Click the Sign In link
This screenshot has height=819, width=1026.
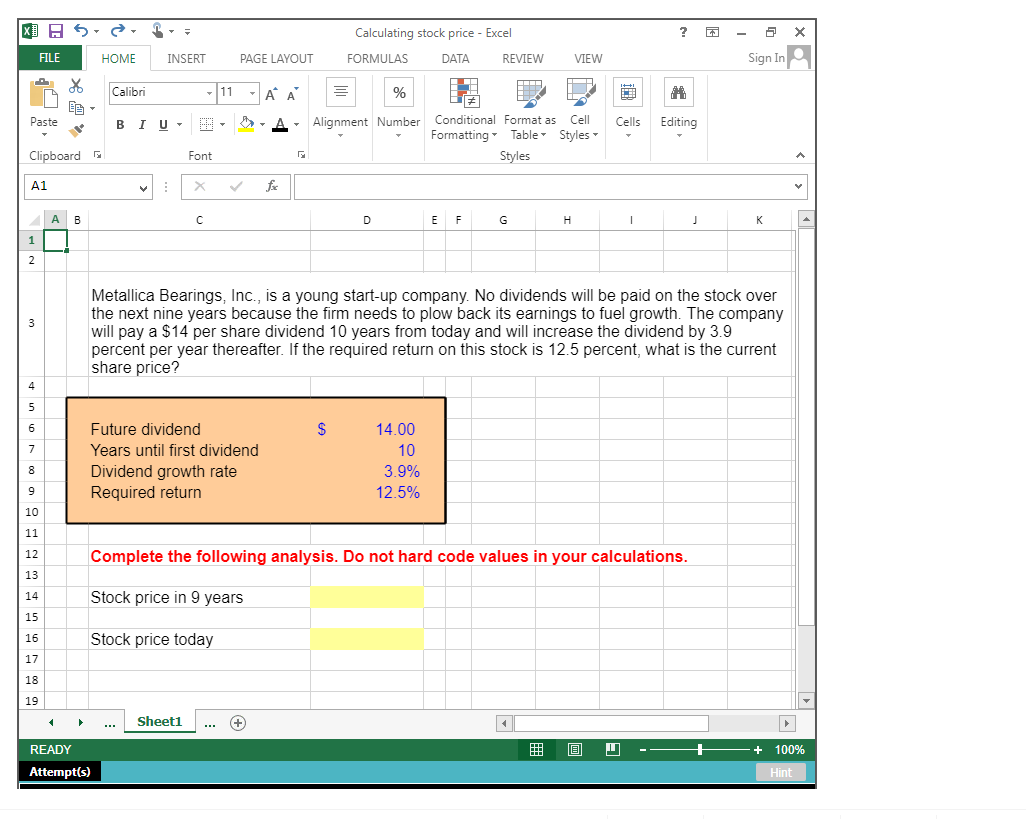[766, 58]
